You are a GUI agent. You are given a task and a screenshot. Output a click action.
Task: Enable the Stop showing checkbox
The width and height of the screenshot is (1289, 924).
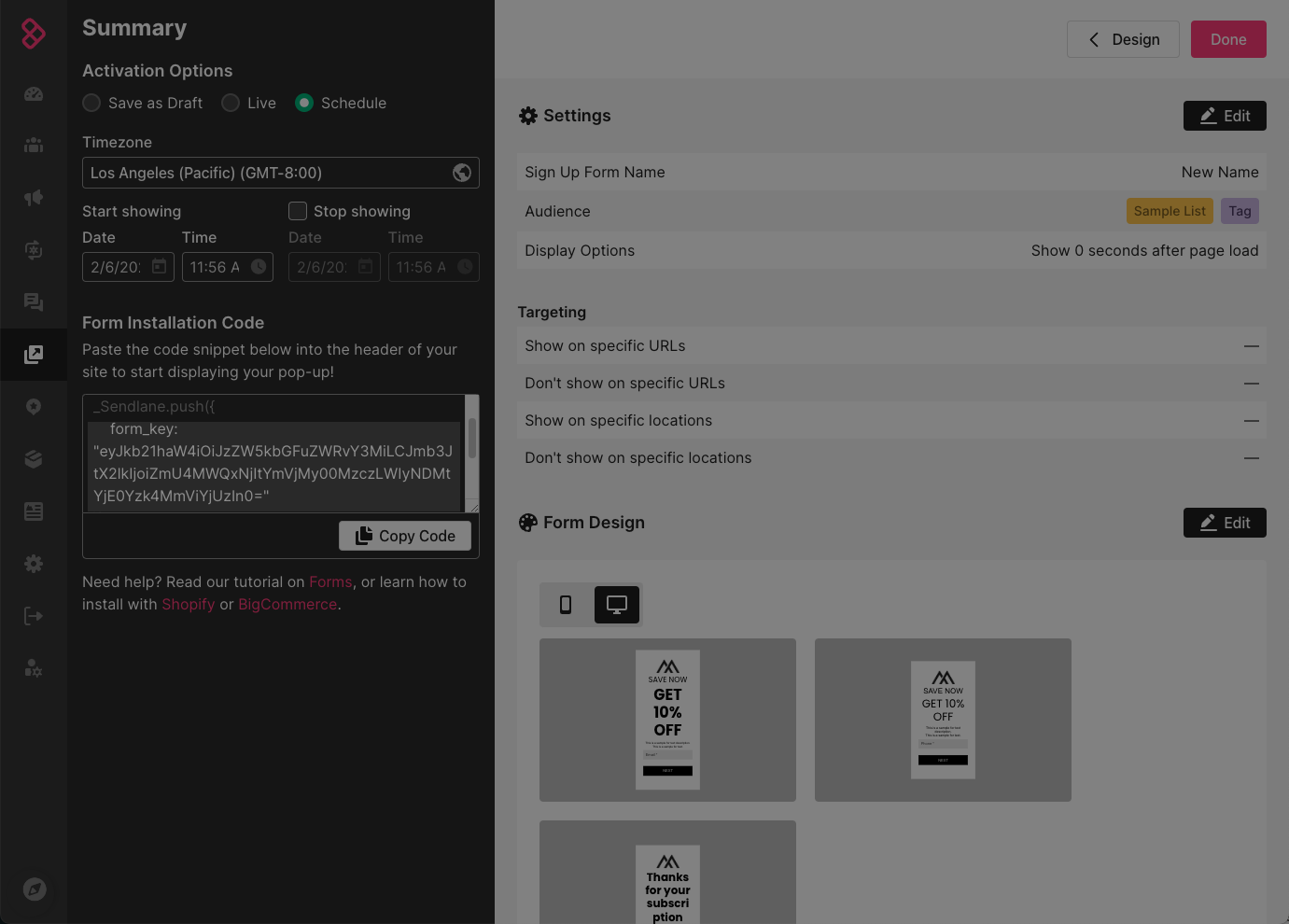click(x=298, y=211)
